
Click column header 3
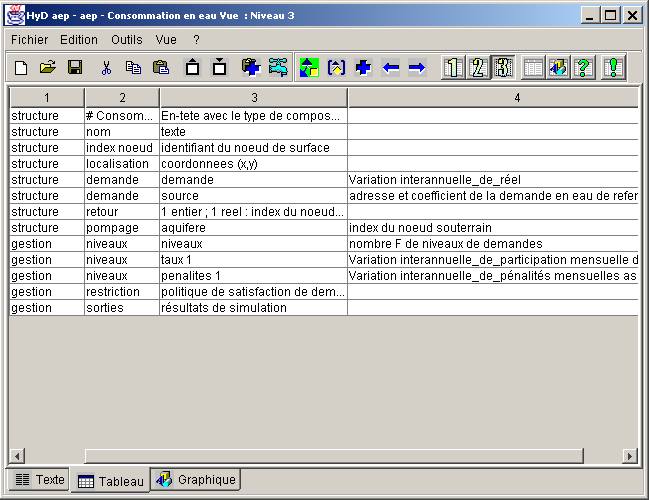tap(254, 98)
